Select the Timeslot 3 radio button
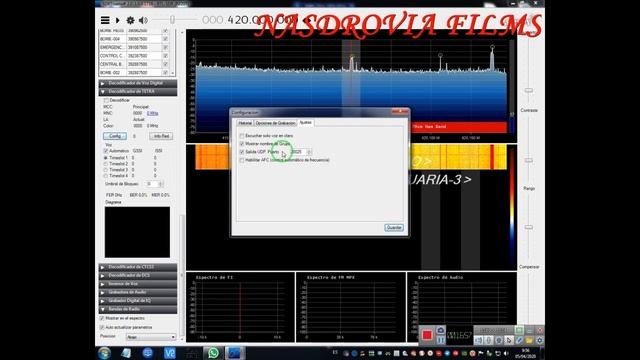 106,170
